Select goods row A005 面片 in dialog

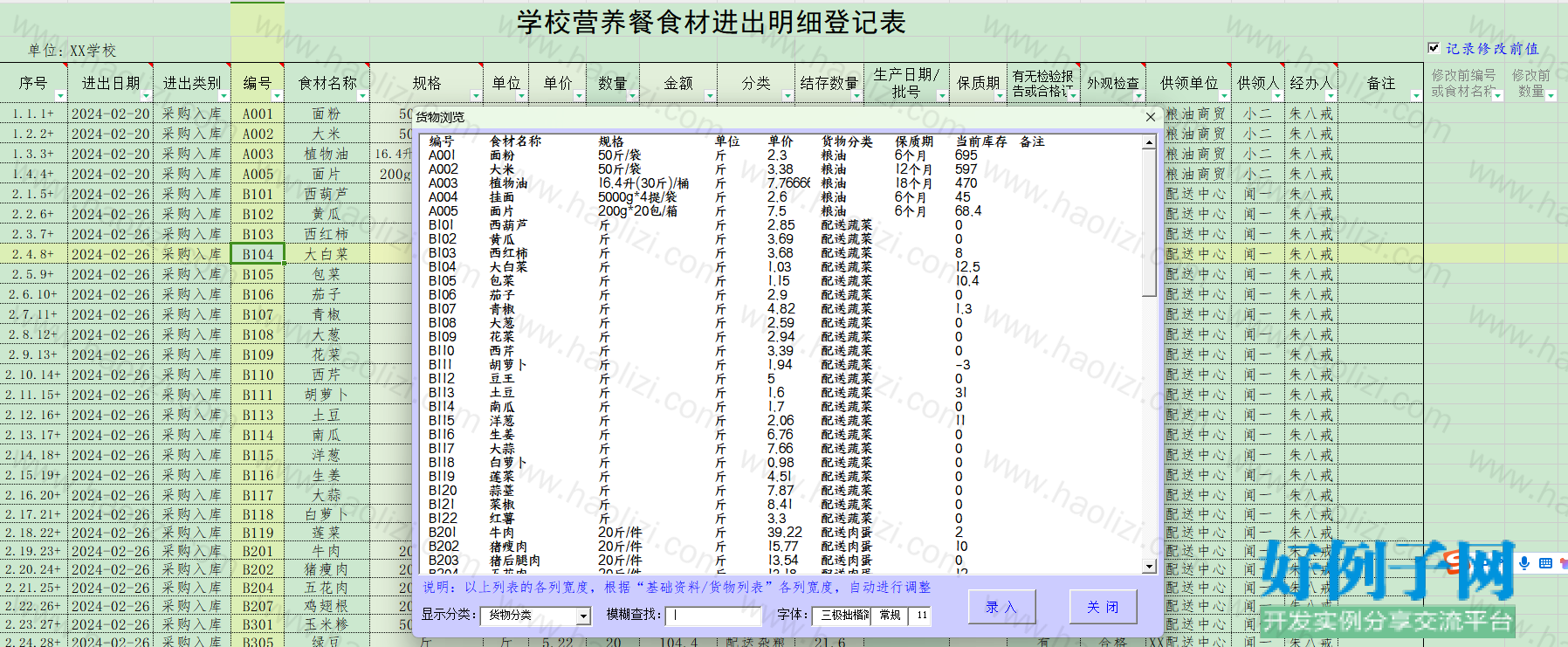click(781, 211)
